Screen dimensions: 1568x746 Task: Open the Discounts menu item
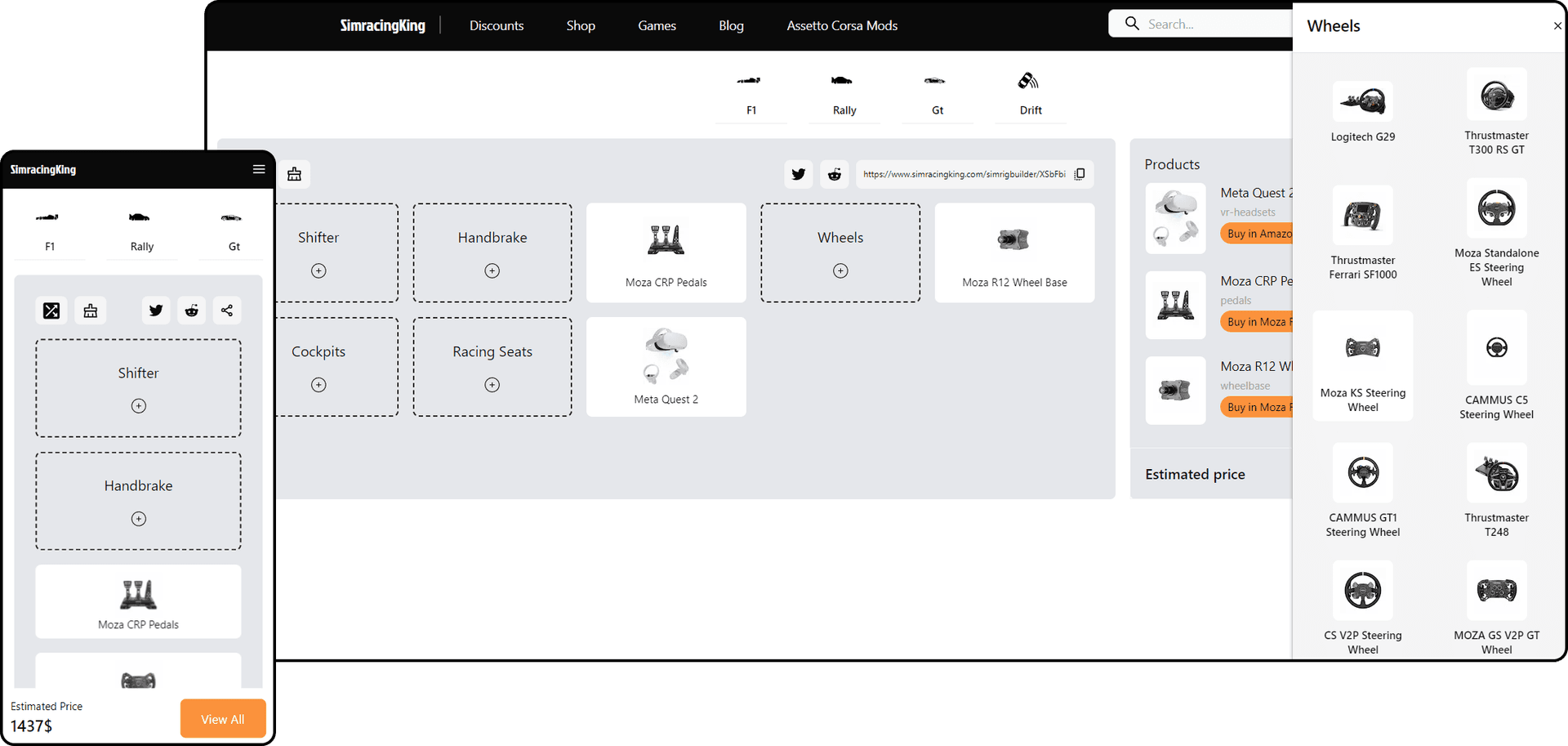click(x=497, y=25)
